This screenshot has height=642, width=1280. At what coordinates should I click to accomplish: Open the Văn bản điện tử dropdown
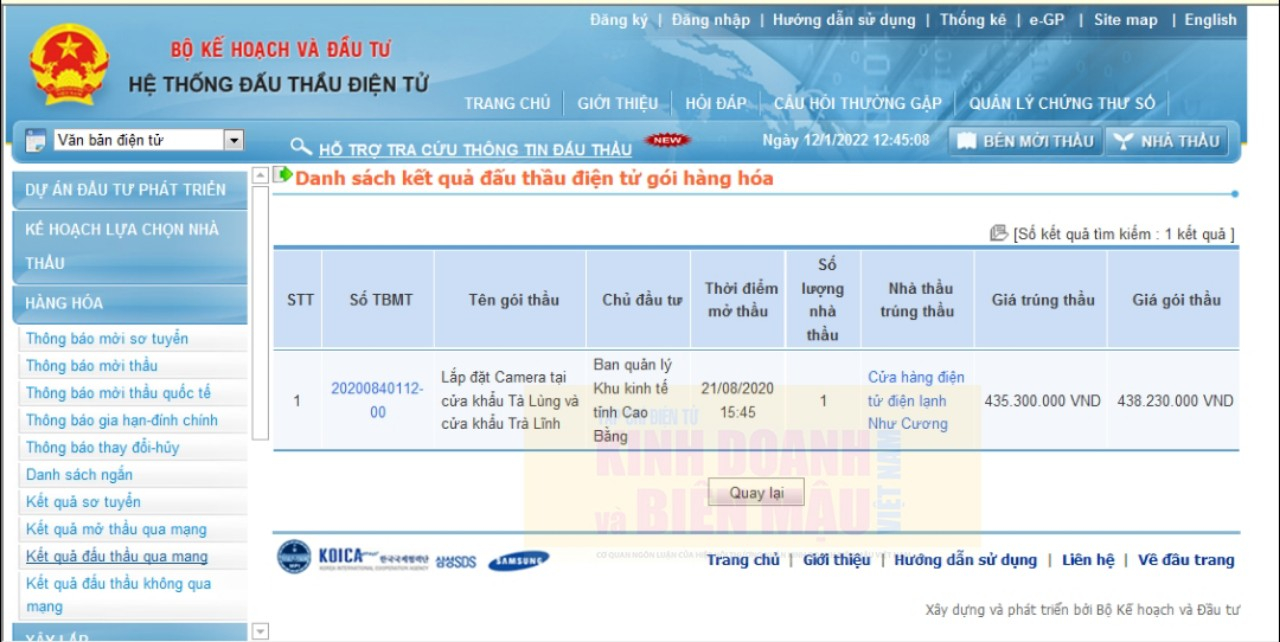pyautogui.click(x=234, y=141)
